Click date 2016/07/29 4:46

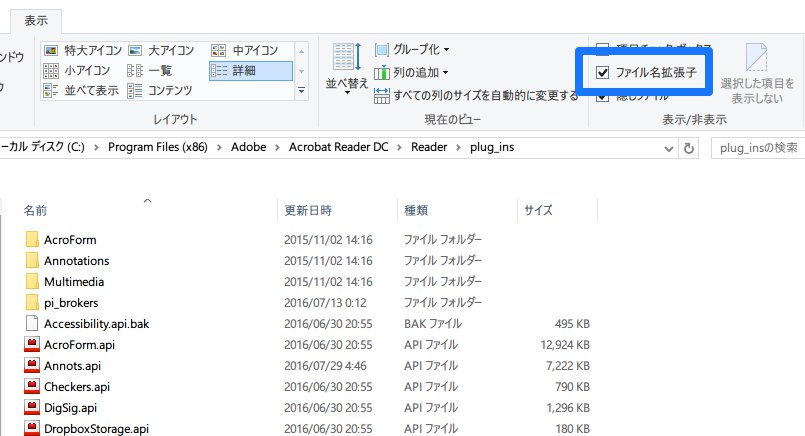coord(325,366)
